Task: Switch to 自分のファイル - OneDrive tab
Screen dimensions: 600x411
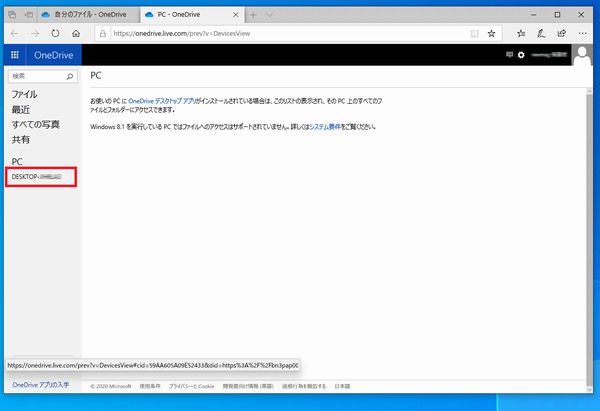Action: (90, 15)
